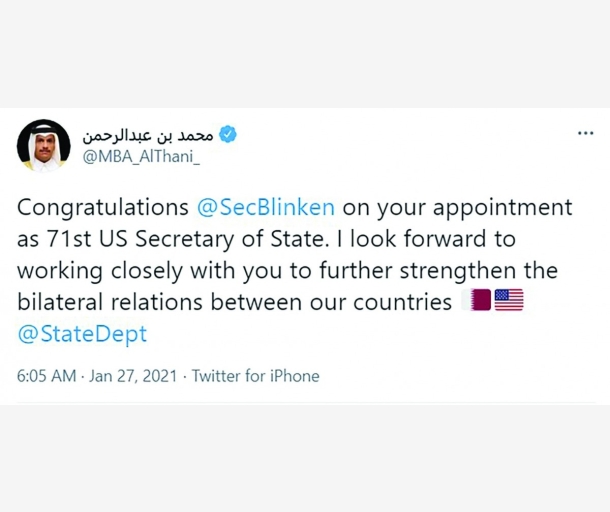
Task: Click the "further strengthen the" words
Action: pos(457,270)
